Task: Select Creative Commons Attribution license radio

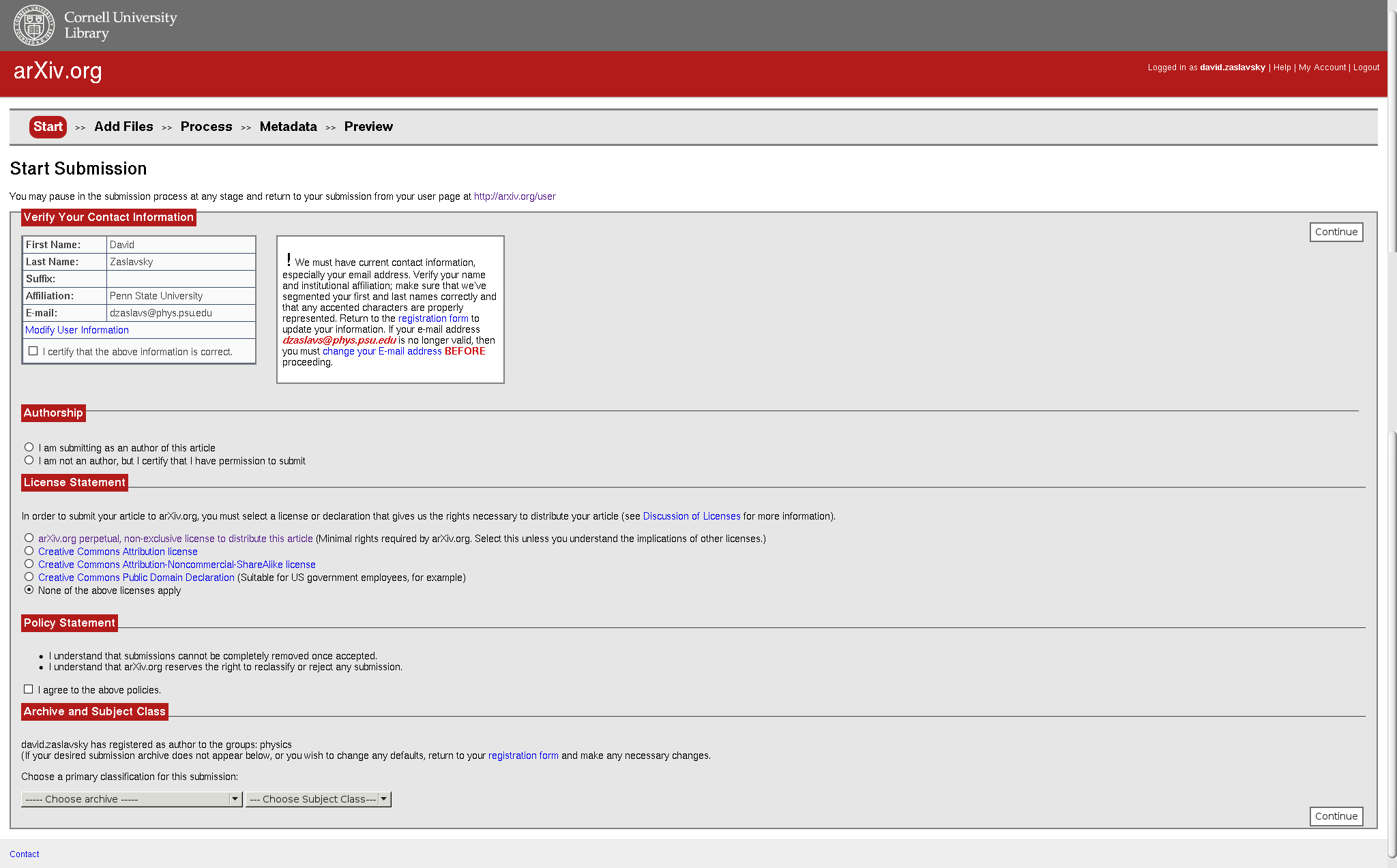Action: coord(29,551)
